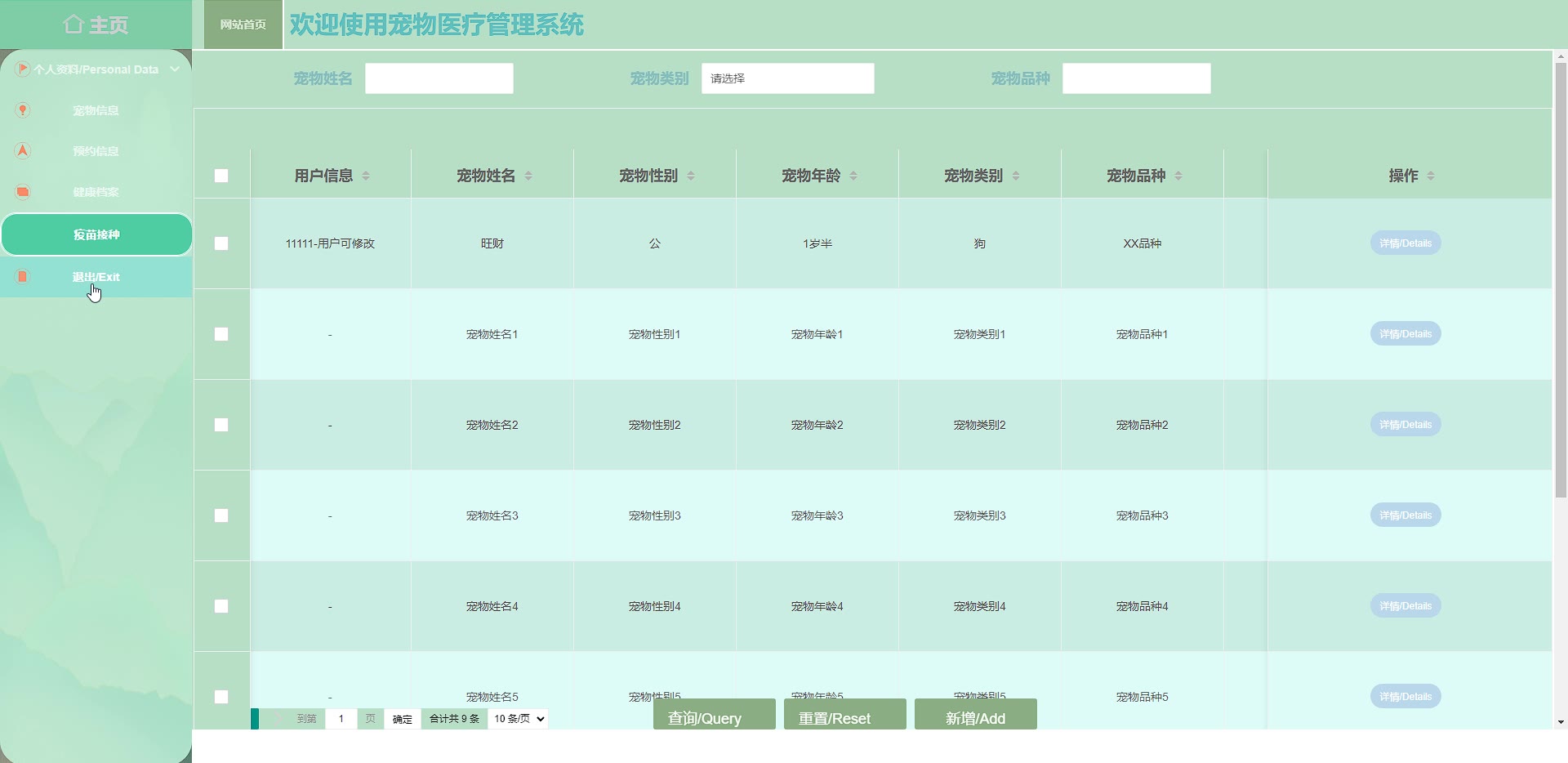Switch to the 网站首页 tab
The image size is (1568, 763).
(x=243, y=25)
